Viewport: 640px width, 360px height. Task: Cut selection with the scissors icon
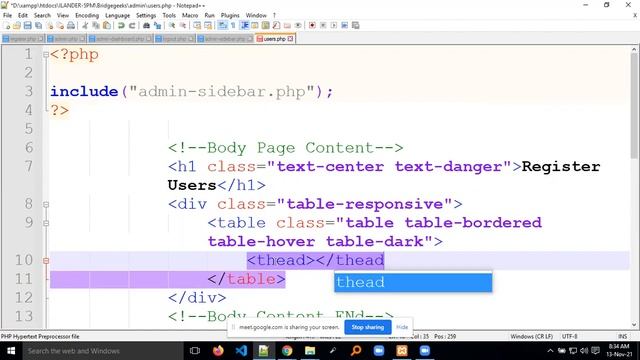point(85,25)
